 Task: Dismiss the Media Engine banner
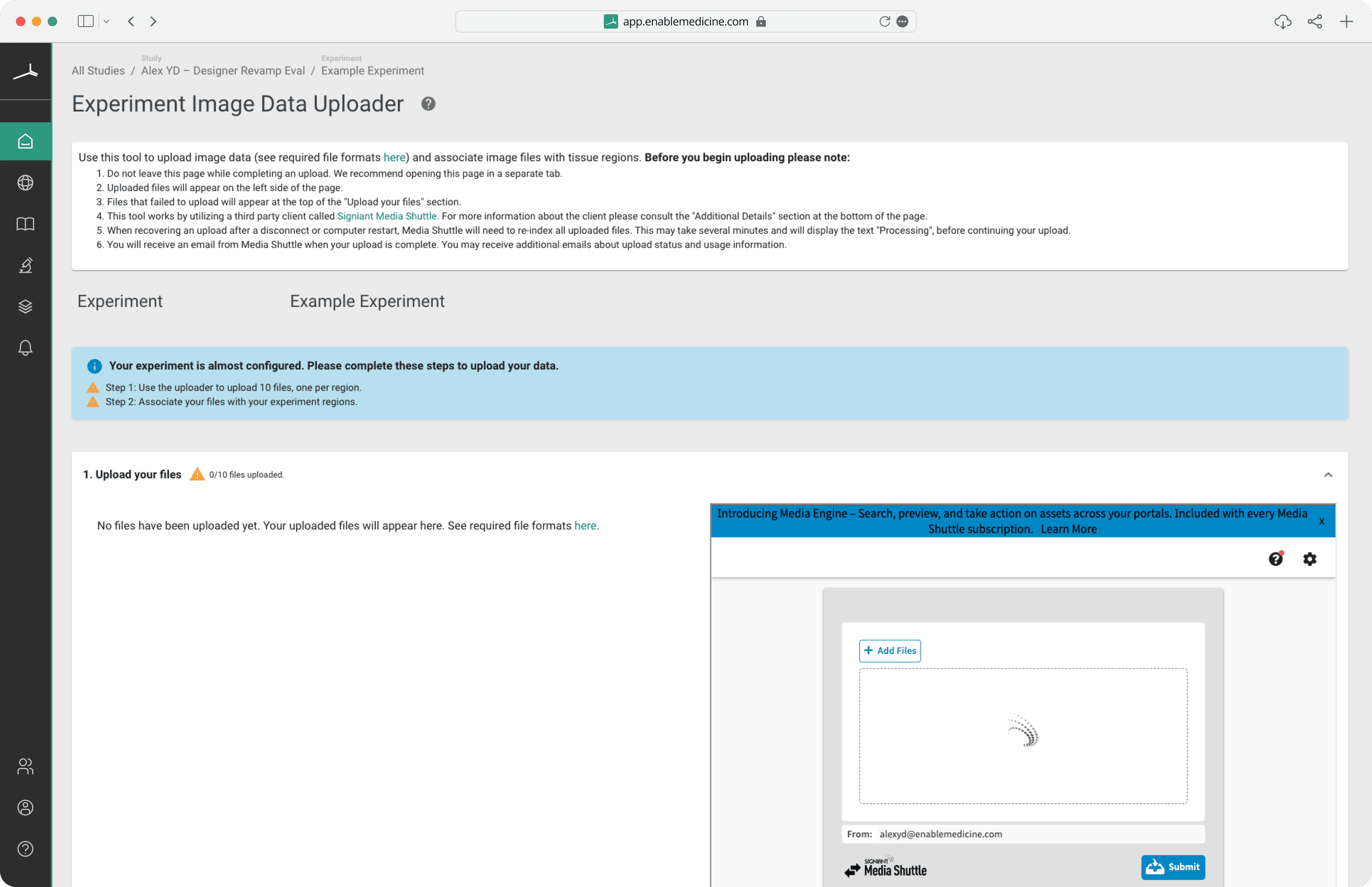point(1321,521)
